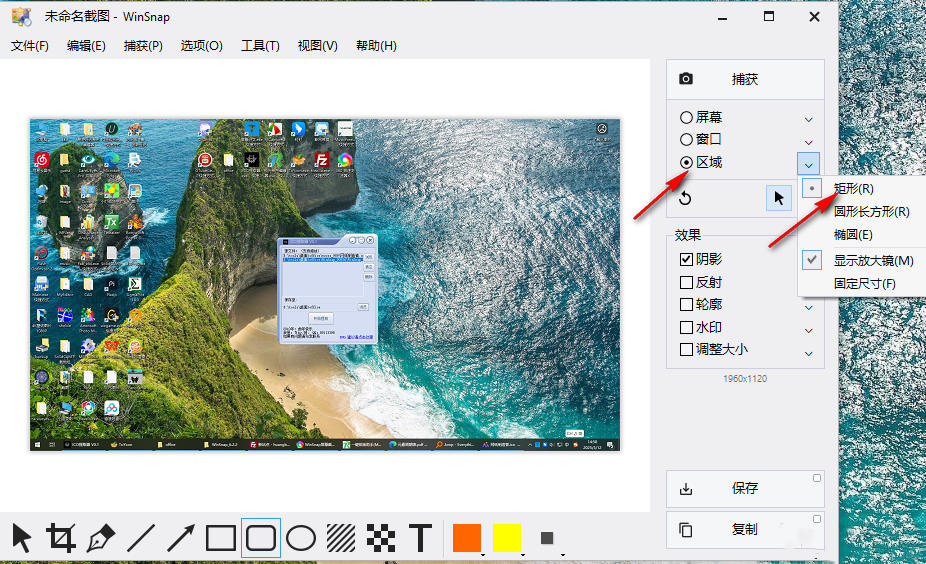Image resolution: width=926 pixels, height=564 pixels.
Task: Open the View (视图) menu
Action: point(318,45)
